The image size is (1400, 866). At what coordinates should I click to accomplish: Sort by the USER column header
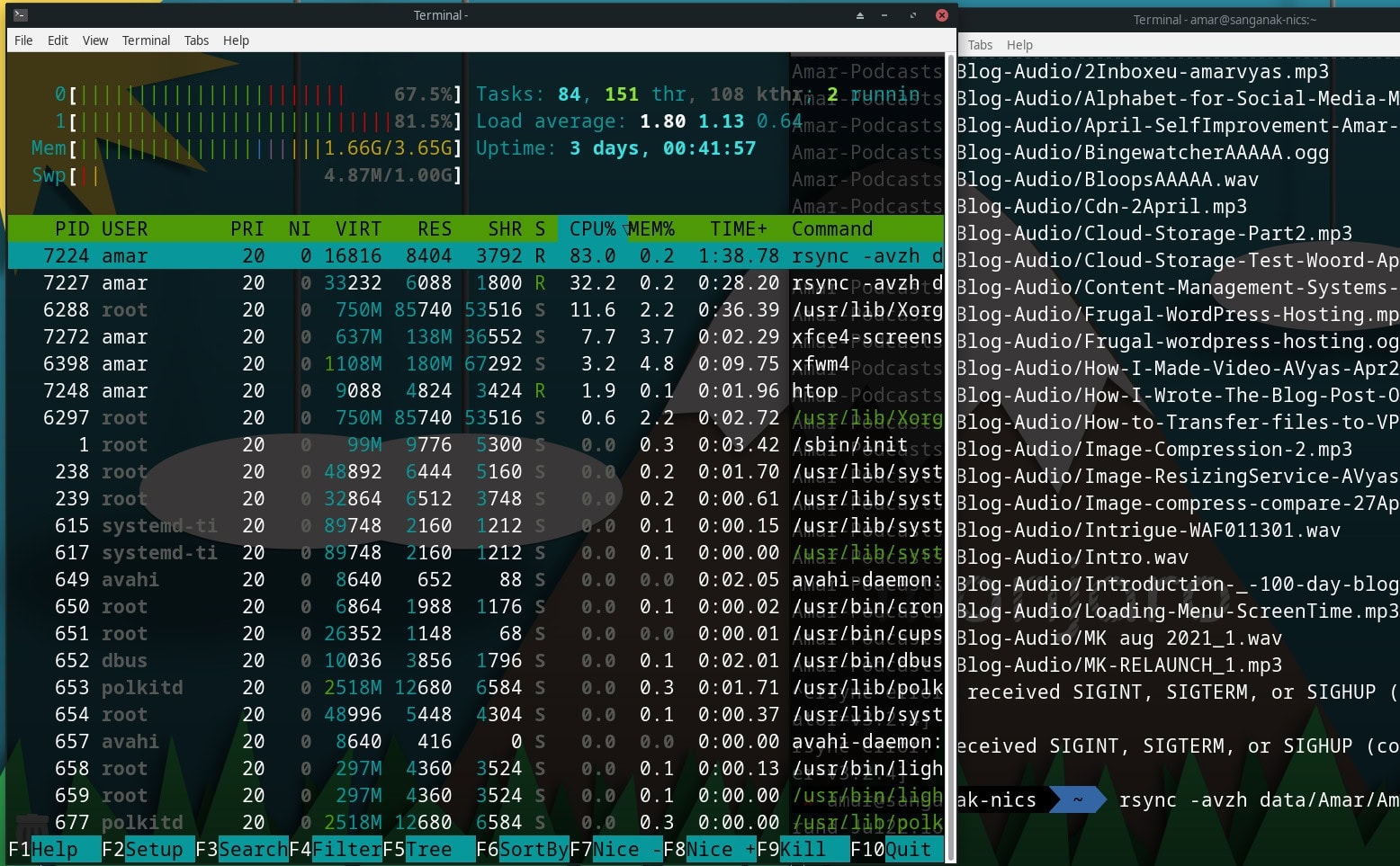[x=124, y=228]
